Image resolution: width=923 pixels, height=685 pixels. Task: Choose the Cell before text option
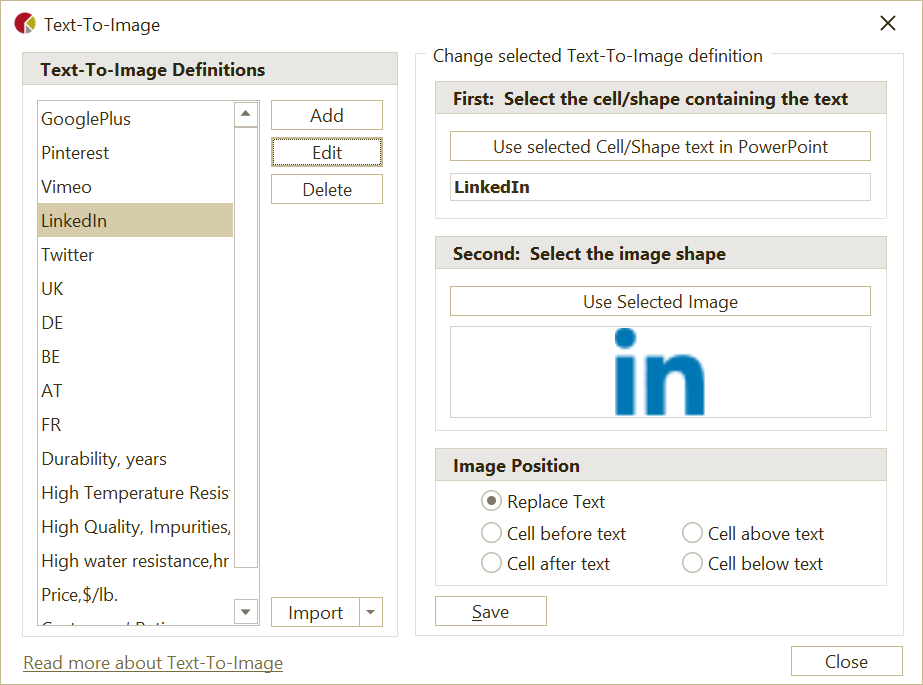click(x=491, y=533)
